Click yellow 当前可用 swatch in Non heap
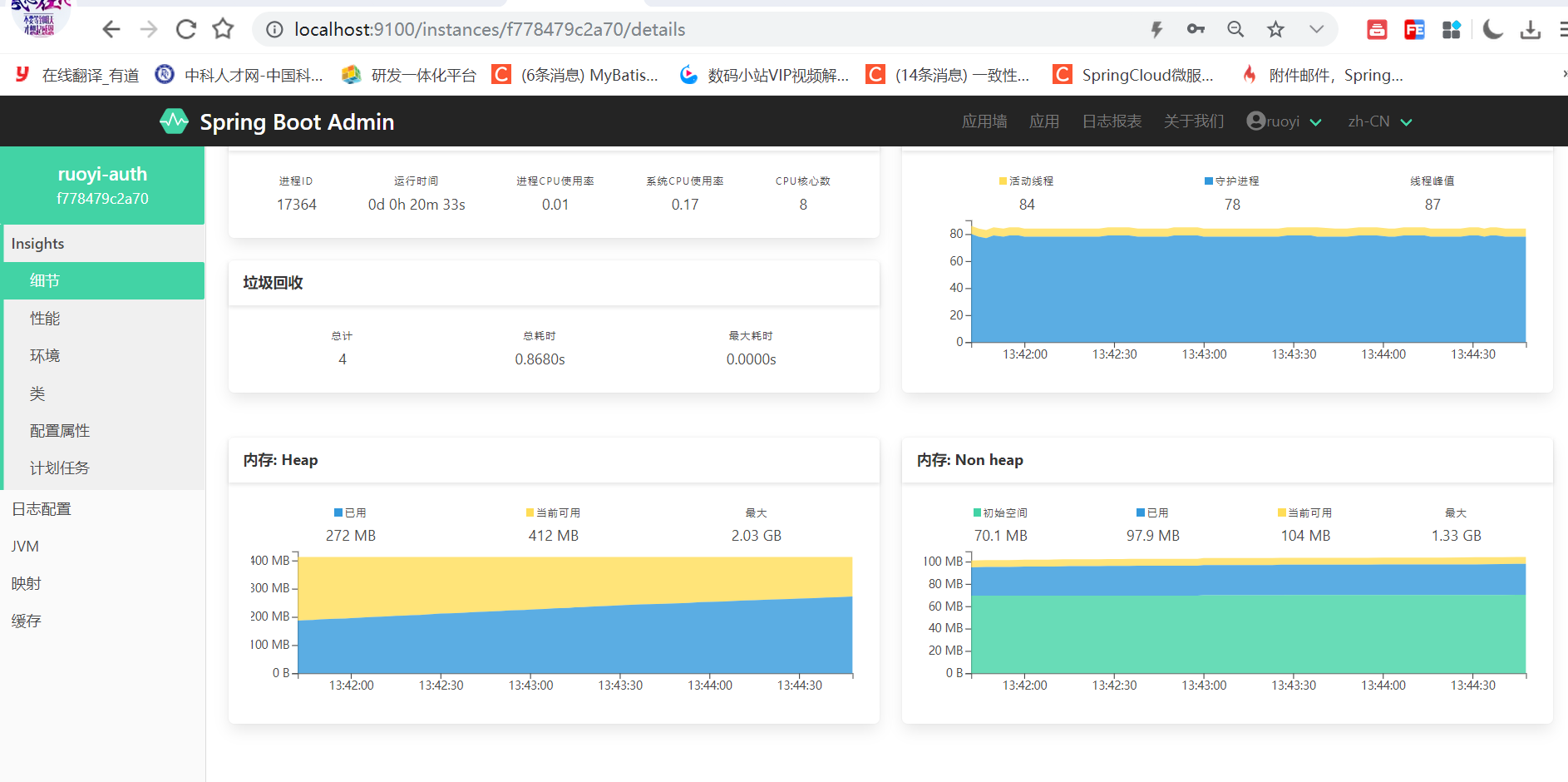1568x782 pixels. click(1282, 513)
